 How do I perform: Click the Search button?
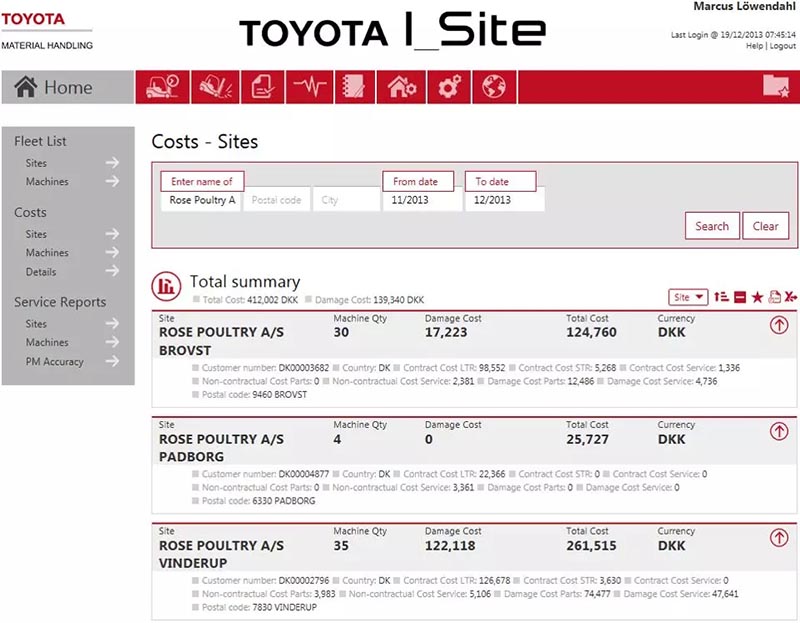click(x=712, y=226)
